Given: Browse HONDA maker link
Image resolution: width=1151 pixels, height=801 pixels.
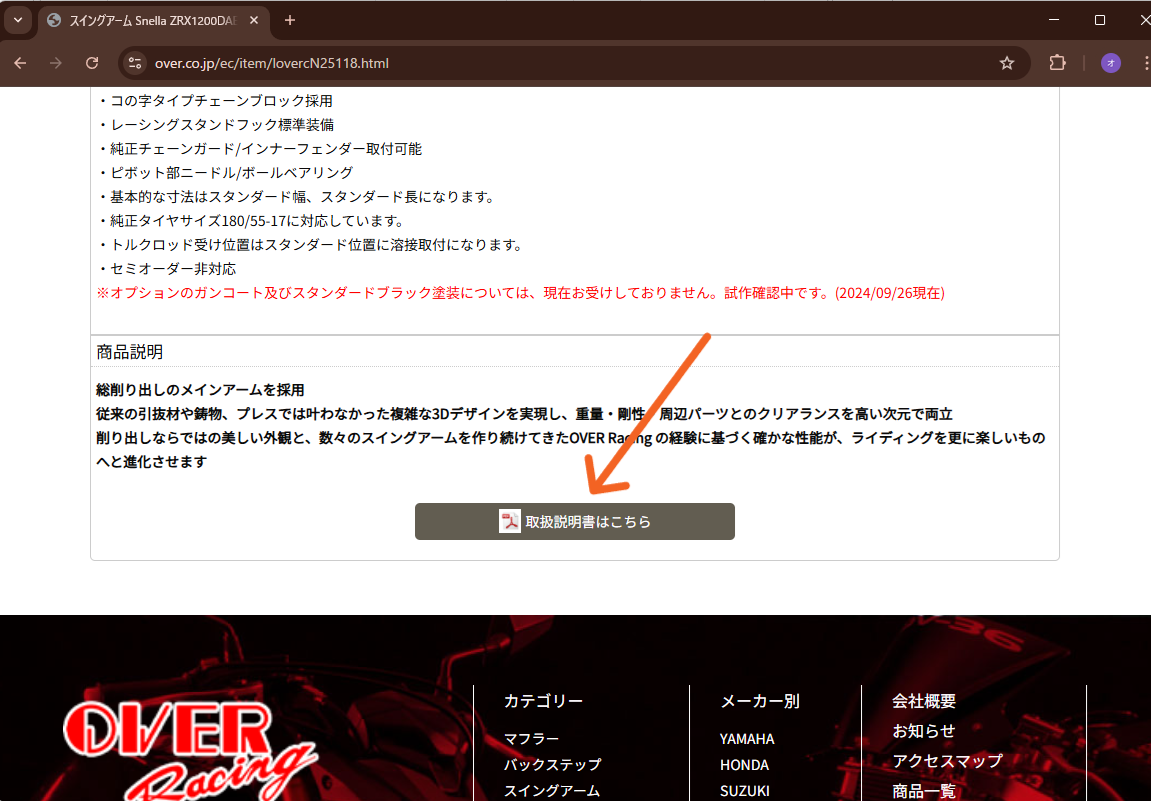Looking at the screenshot, I should pyautogui.click(x=744, y=765).
